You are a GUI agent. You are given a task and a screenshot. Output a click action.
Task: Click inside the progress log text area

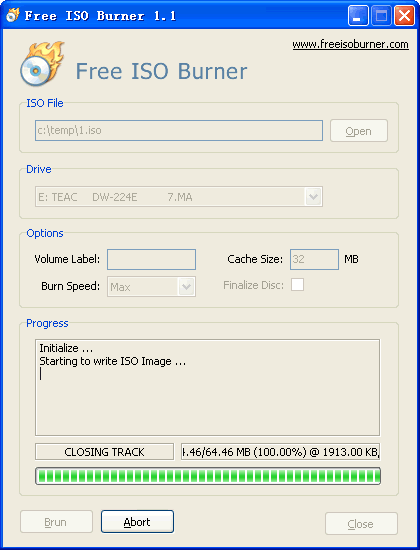coord(207,387)
